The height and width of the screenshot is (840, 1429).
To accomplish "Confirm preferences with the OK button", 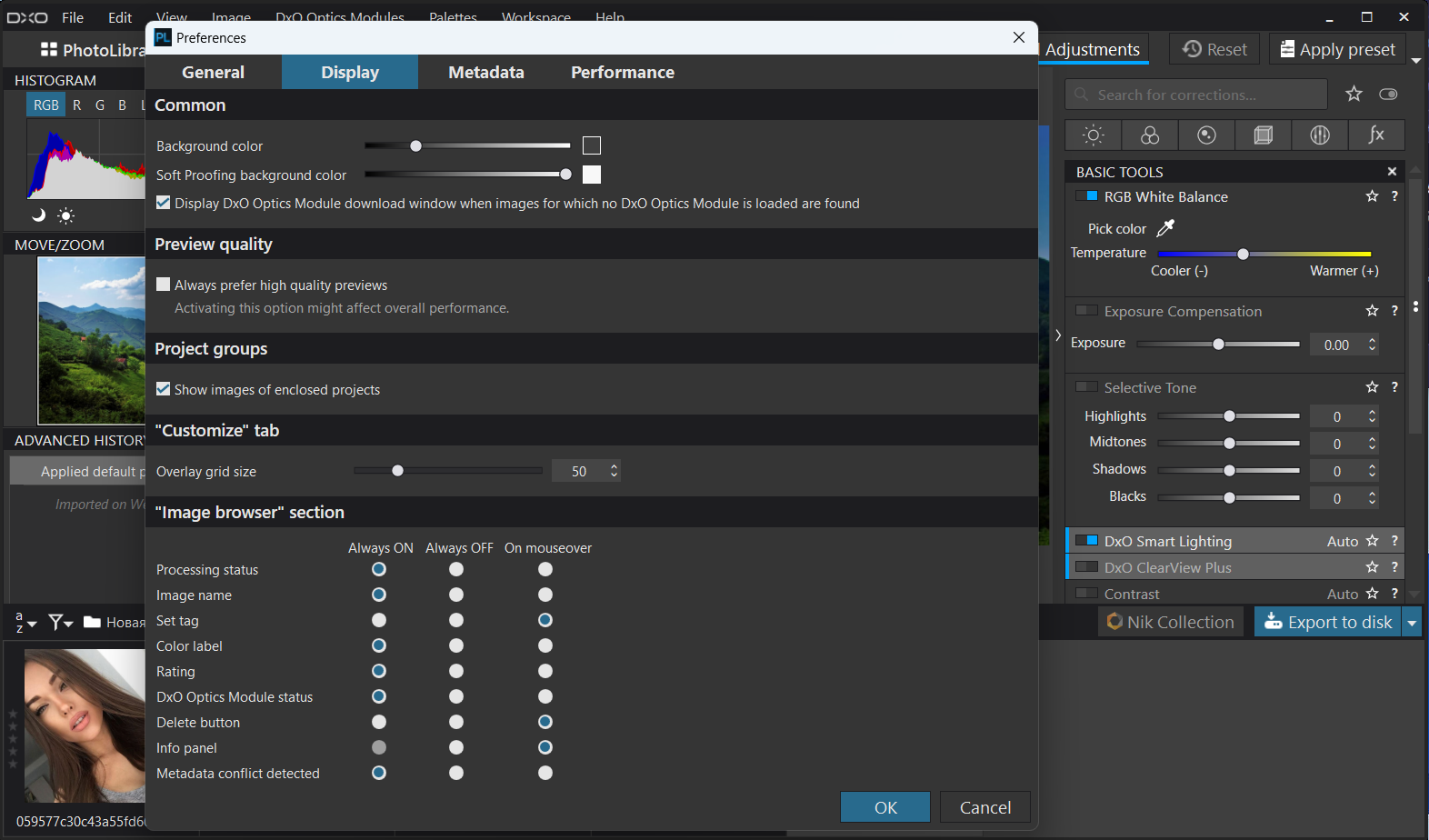I will coord(885,807).
